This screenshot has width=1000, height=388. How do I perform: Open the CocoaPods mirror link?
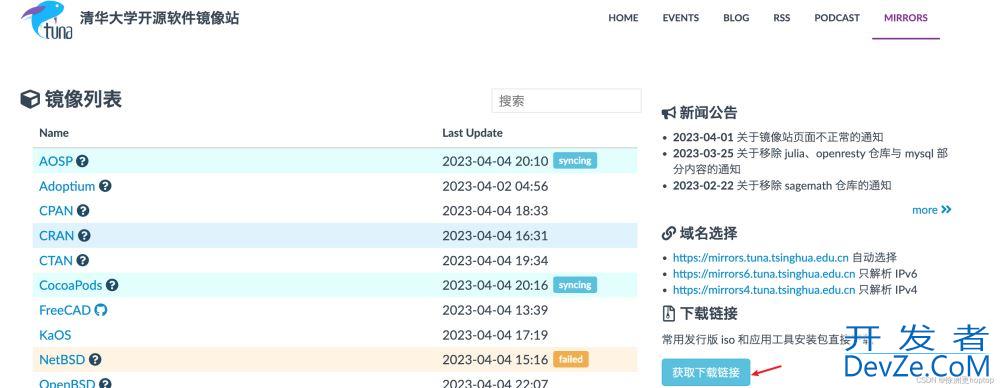coord(71,285)
